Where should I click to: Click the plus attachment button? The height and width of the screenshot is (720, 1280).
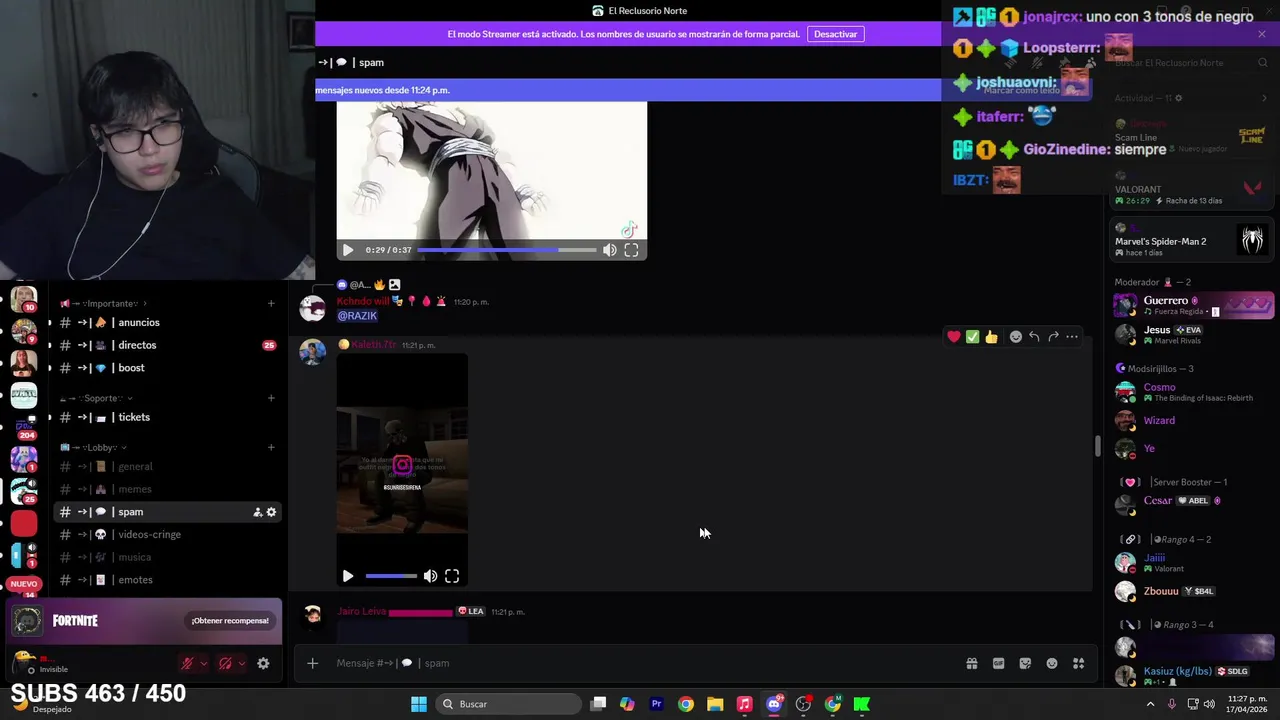[x=312, y=663]
